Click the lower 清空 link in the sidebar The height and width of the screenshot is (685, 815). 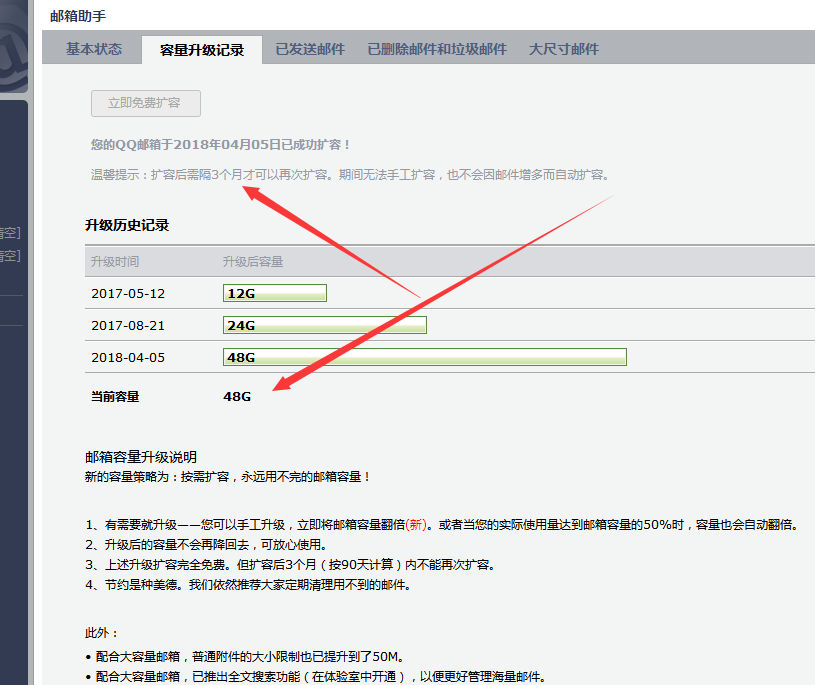click(9, 256)
